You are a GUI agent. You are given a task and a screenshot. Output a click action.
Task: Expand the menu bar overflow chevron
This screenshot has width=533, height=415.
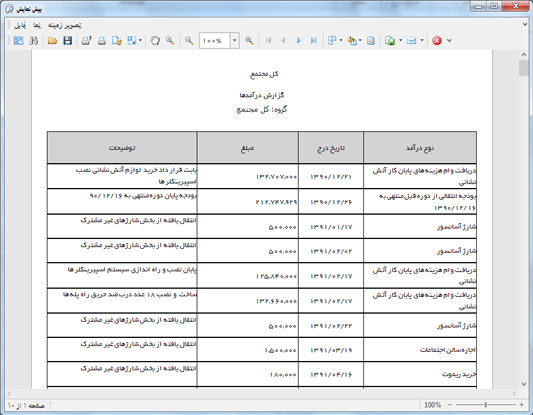click(x=525, y=24)
